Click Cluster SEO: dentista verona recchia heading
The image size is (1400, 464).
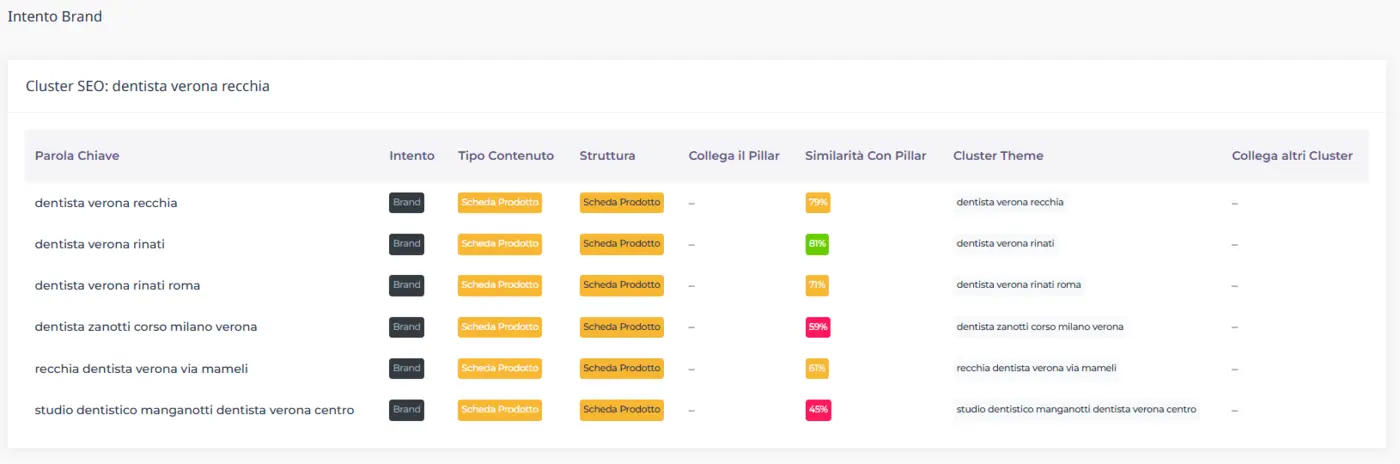(x=148, y=87)
